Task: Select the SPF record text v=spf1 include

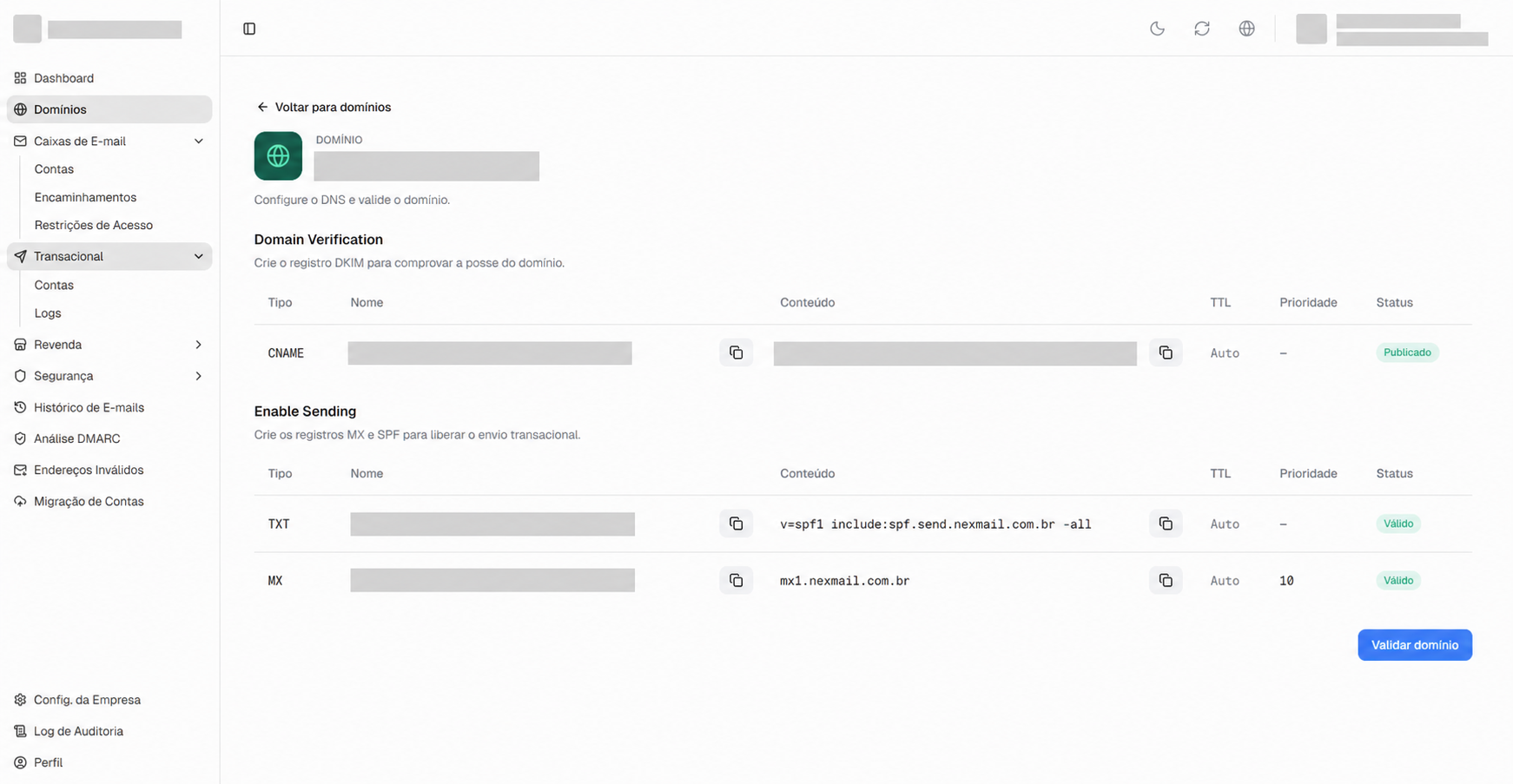Action: pyautogui.click(x=935, y=524)
